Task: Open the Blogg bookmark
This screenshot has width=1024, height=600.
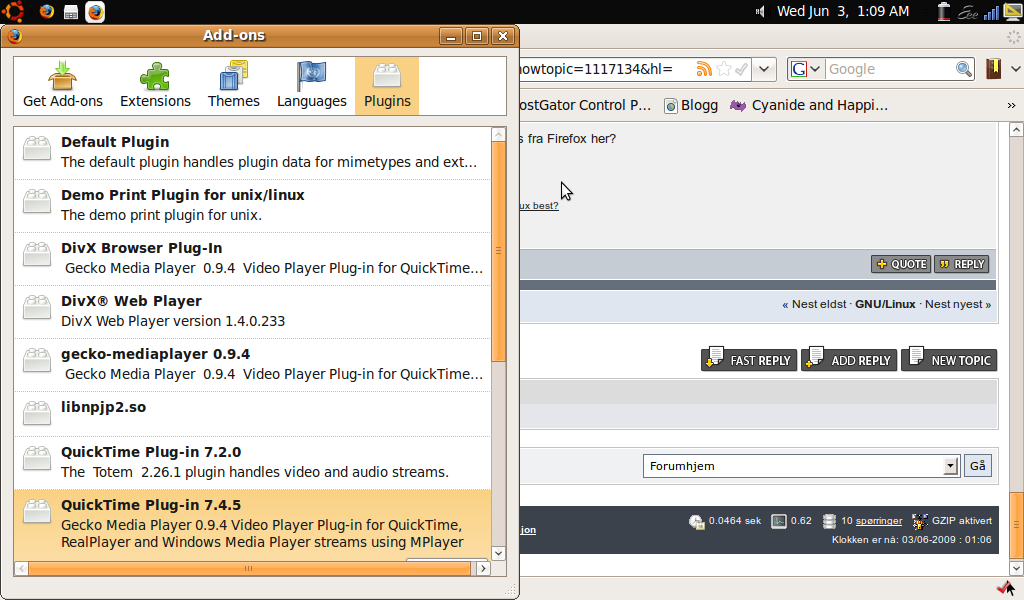Action: click(x=691, y=105)
